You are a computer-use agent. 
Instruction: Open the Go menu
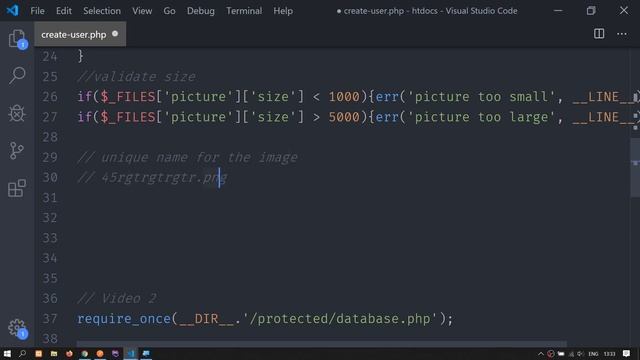click(169, 11)
